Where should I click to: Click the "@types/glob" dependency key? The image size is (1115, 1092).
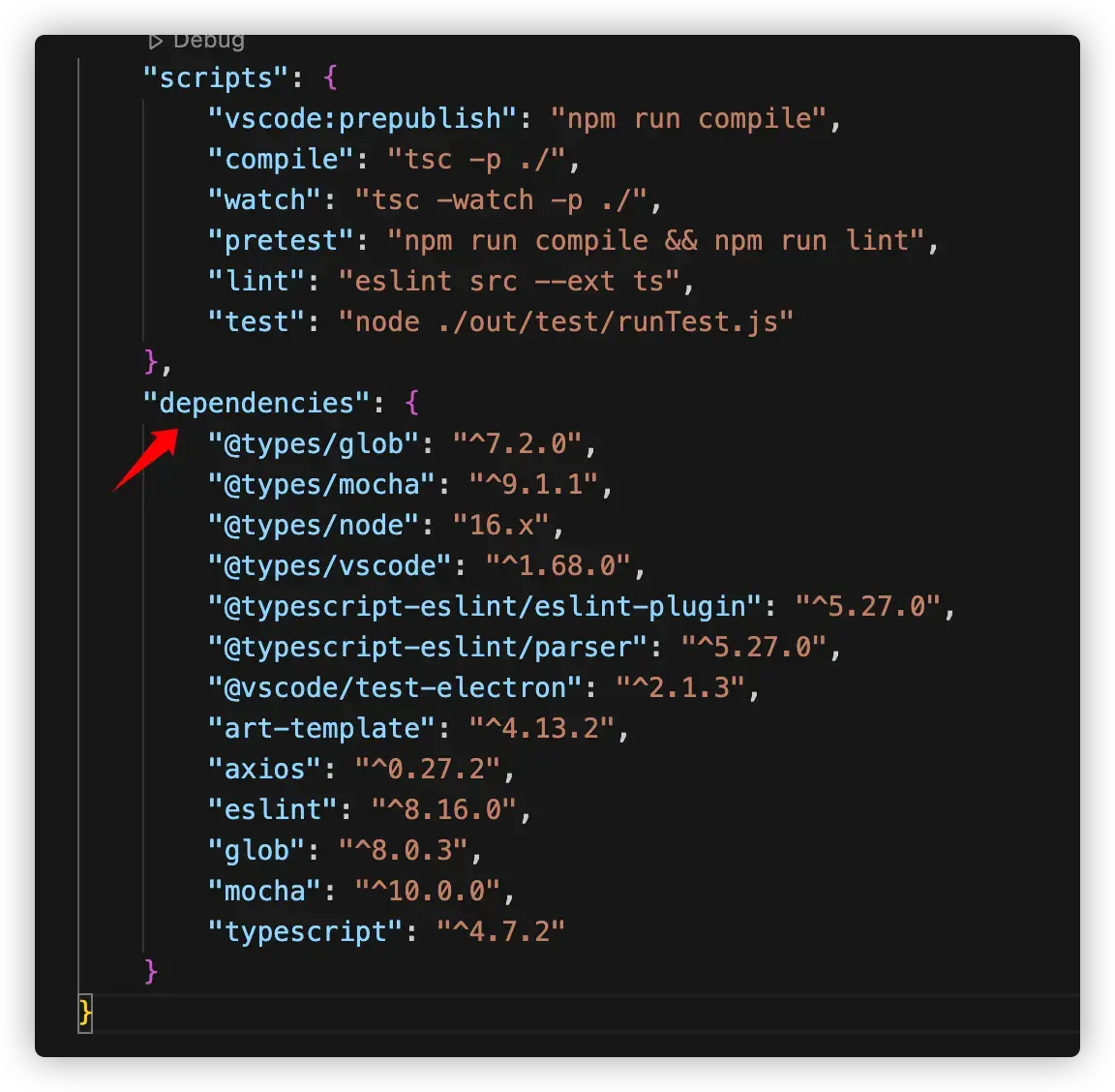click(313, 444)
